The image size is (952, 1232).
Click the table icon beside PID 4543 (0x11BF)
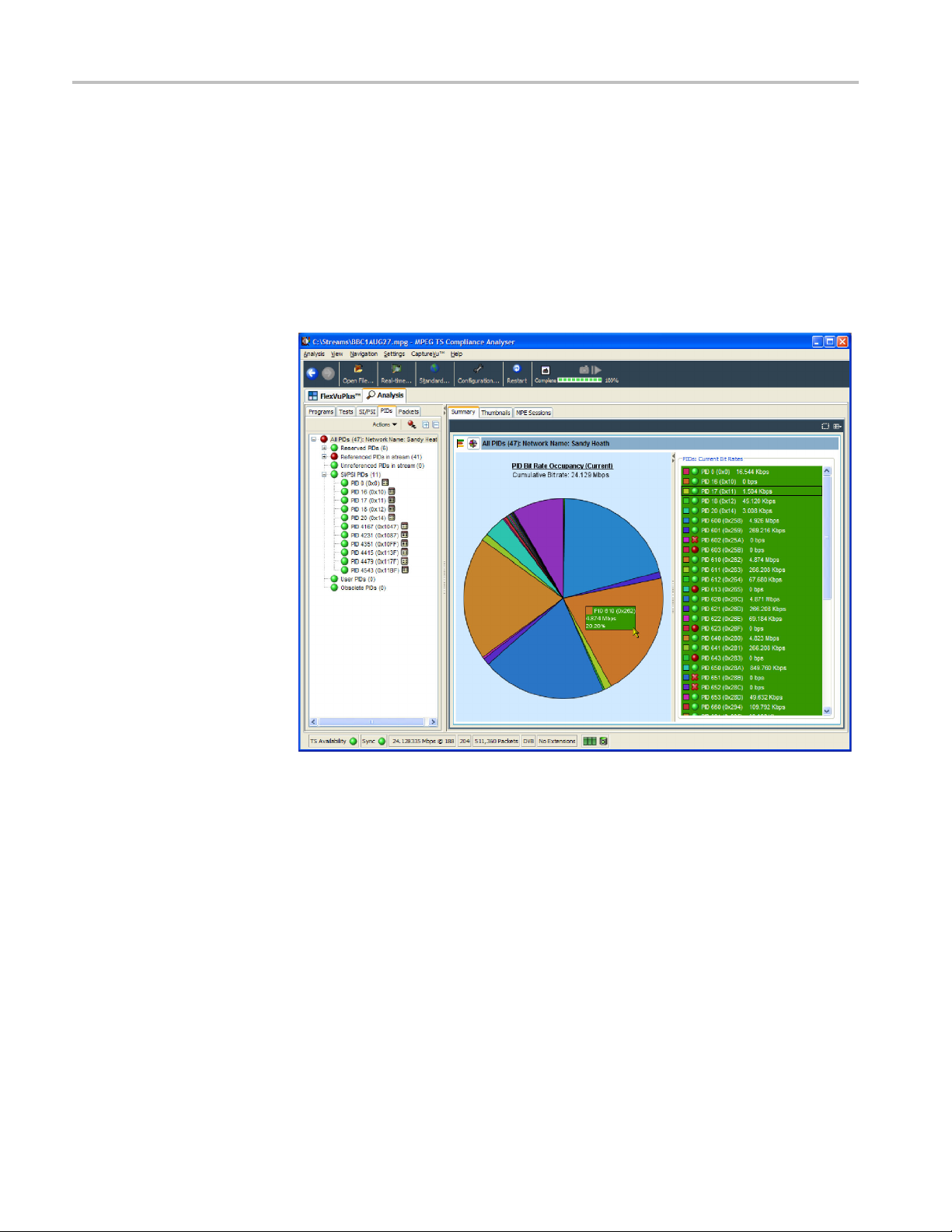(405, 570)
